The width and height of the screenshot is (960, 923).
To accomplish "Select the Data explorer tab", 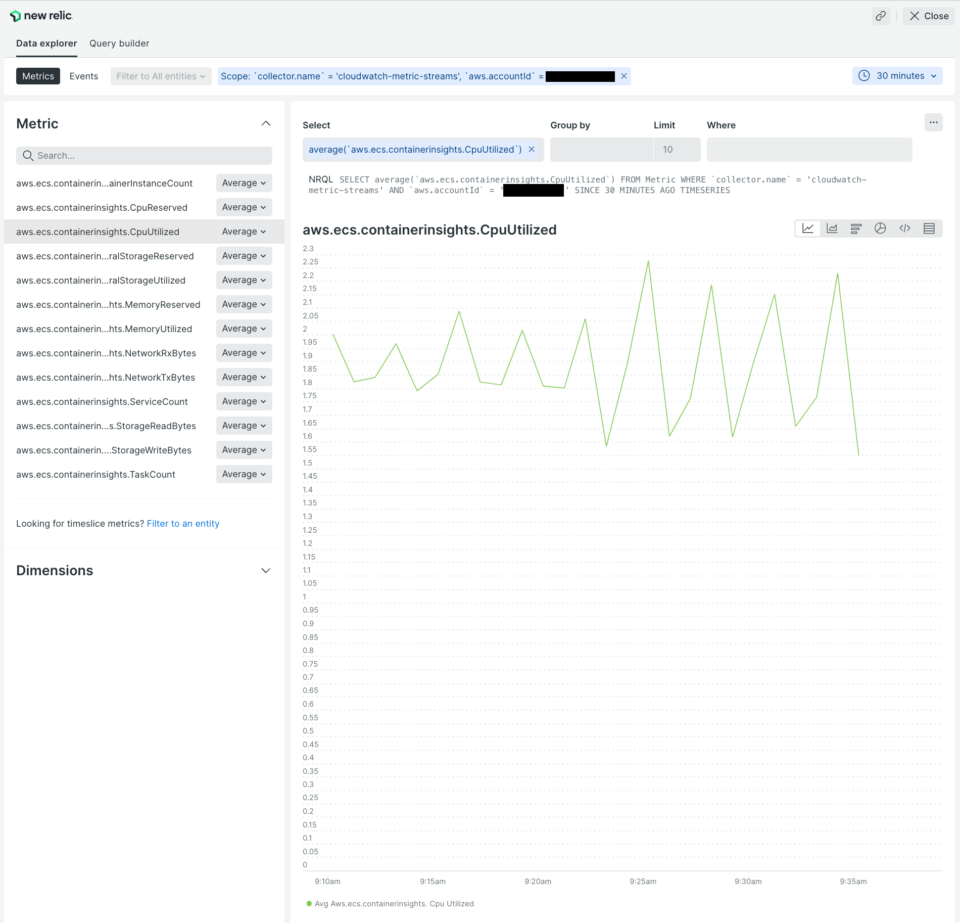I will click(46, 44).
